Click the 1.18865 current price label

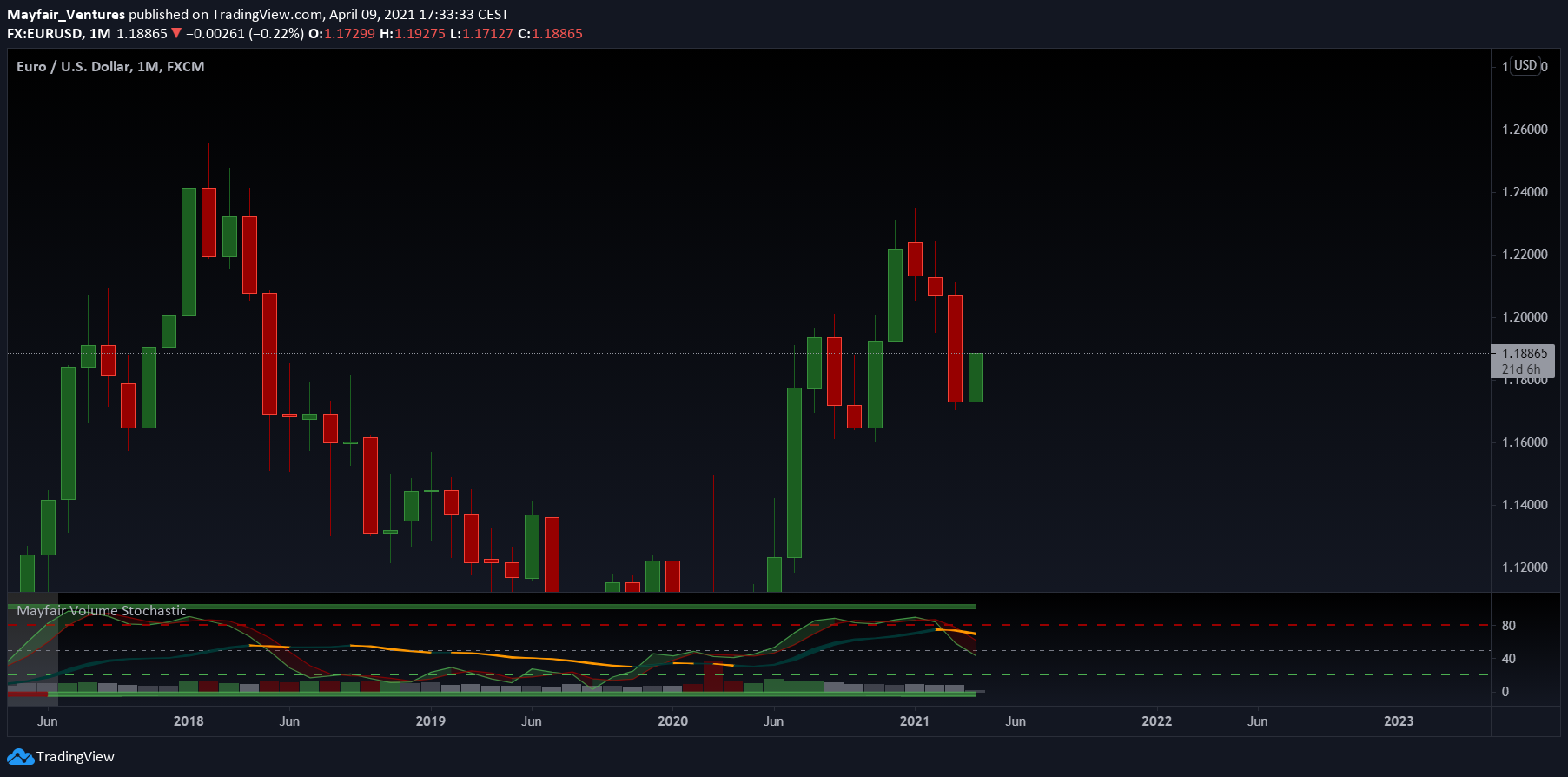1525,353
